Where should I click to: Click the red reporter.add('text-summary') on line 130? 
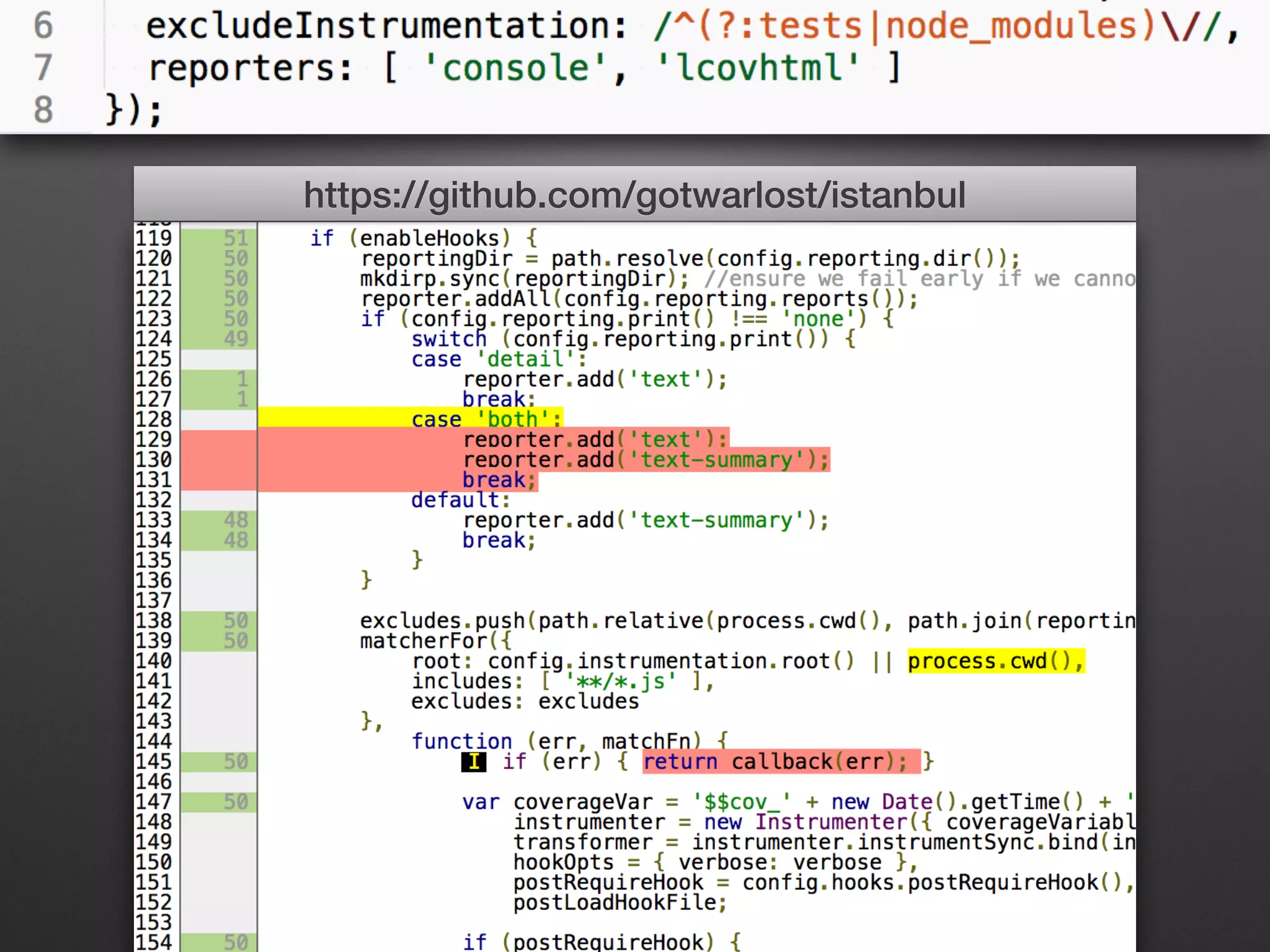(646, 460)
